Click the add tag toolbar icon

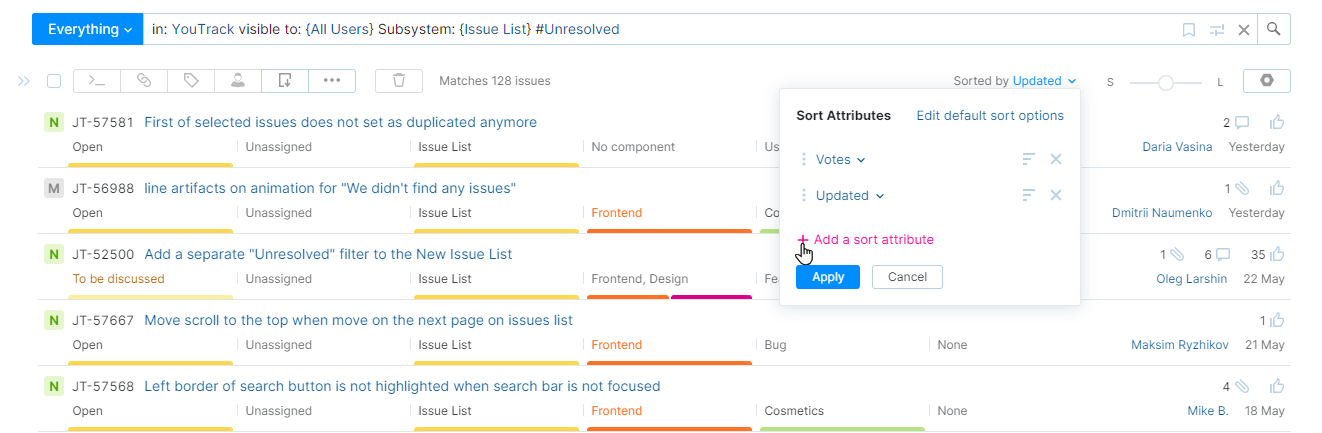[191, 81]
